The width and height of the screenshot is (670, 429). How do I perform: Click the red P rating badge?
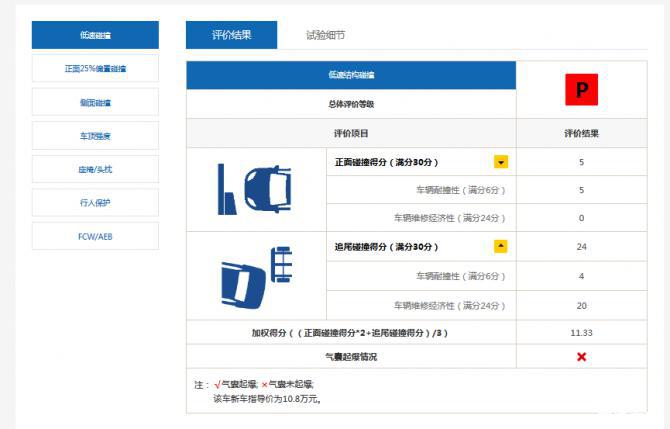point(582,90)
